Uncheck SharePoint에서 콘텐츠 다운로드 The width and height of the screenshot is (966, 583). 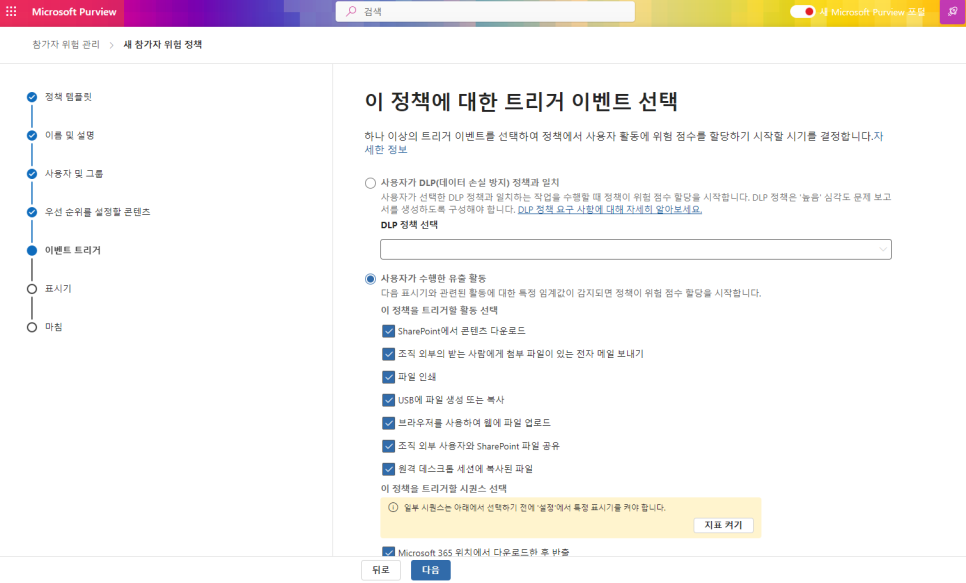click(388, 331)
